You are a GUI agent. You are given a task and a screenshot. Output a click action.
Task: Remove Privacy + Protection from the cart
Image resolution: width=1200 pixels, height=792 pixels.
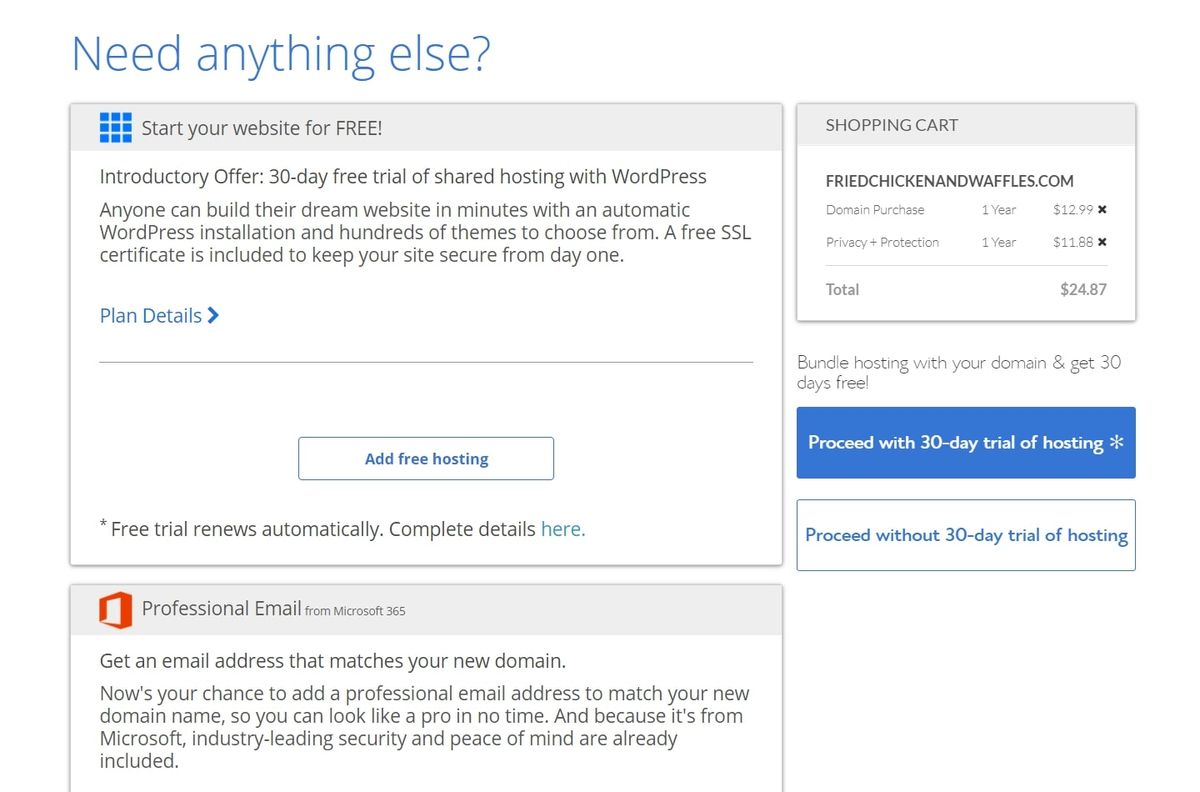click(1100, 242)
